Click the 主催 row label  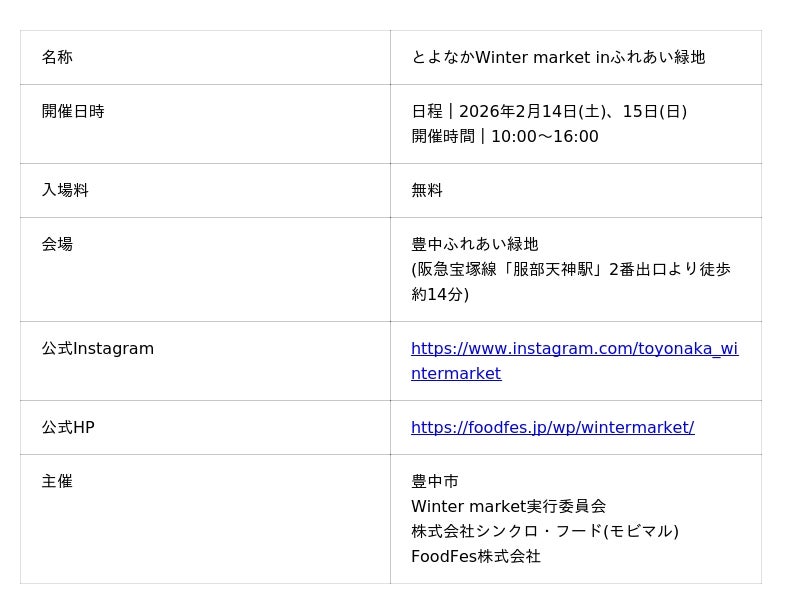[x=57, y=482]
